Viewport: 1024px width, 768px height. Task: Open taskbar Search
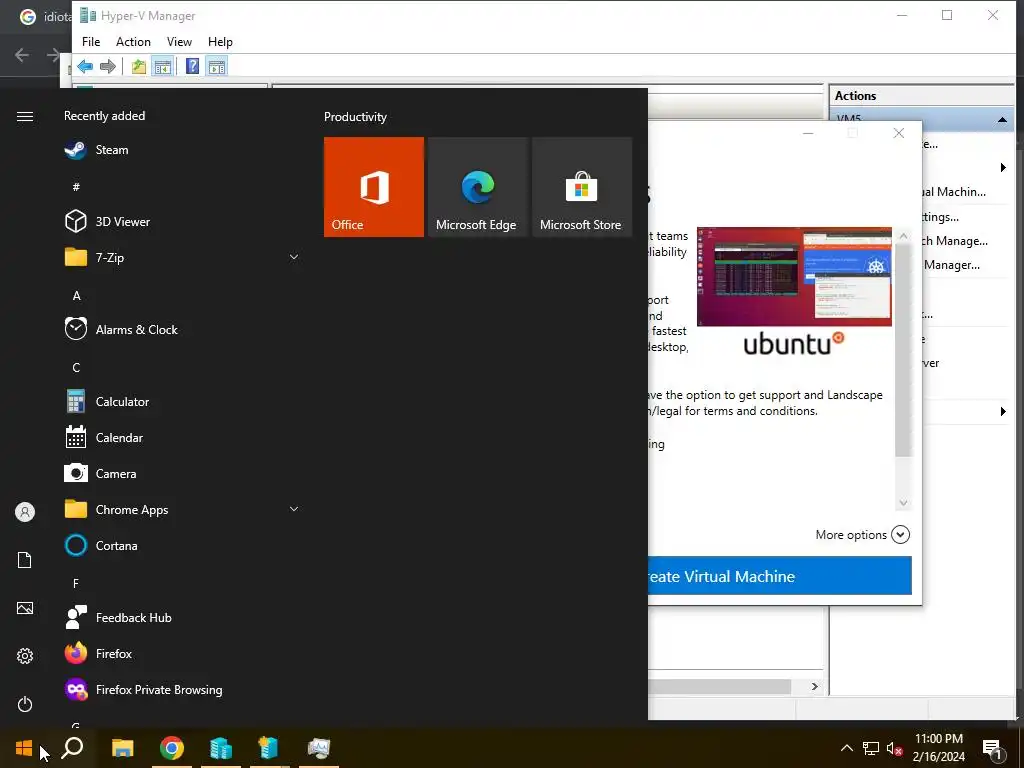[72, 748]
